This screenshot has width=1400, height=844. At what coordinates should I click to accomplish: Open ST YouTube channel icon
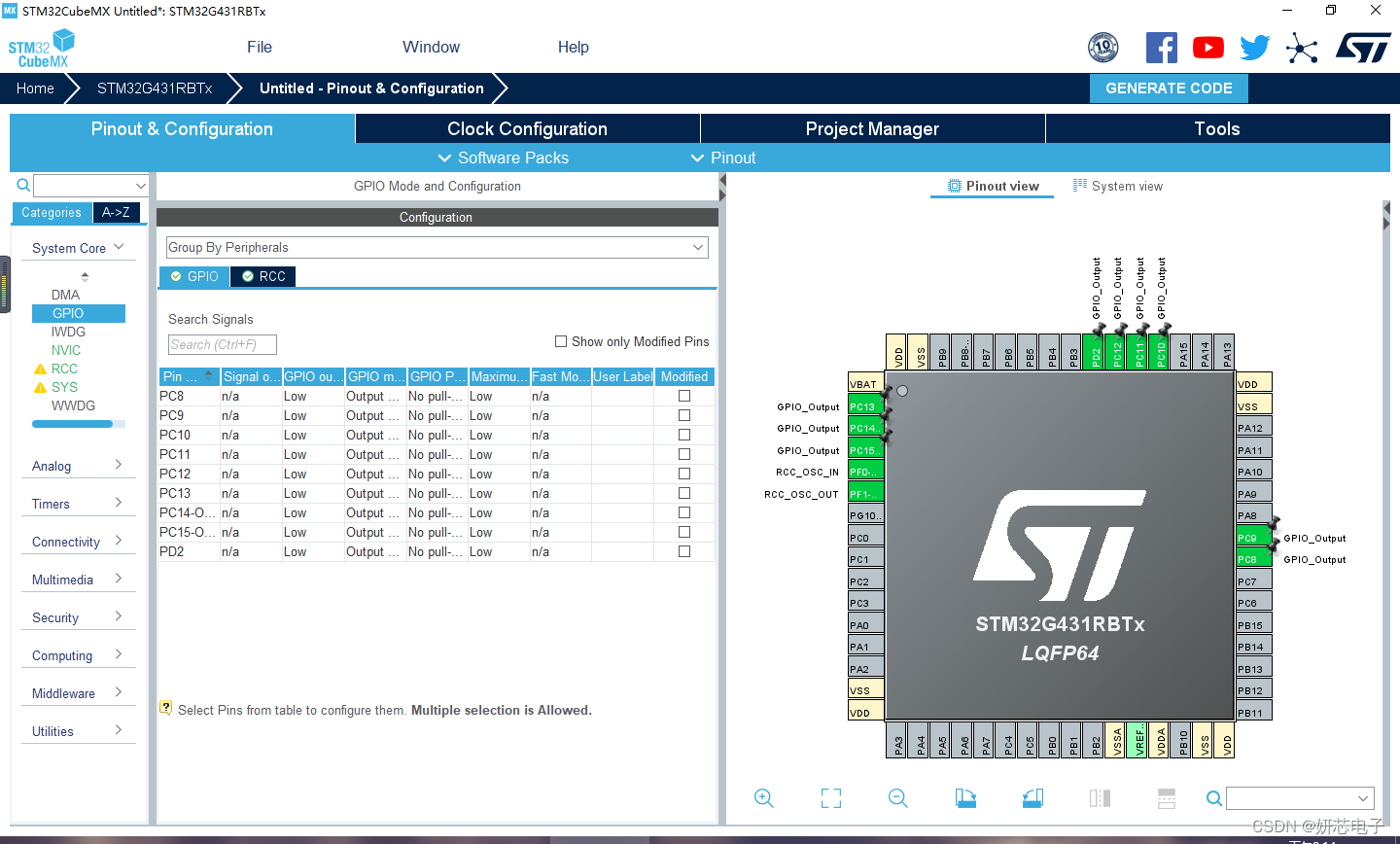(1208, 48)
